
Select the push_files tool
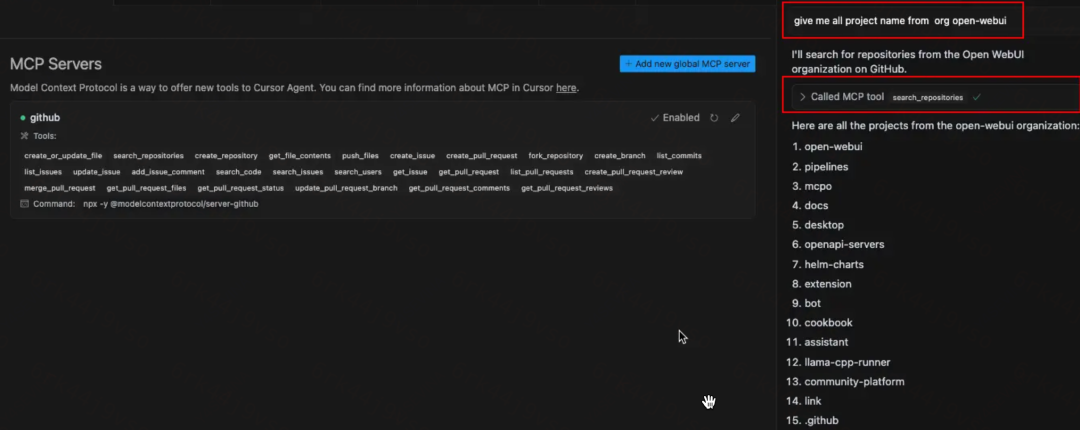(x=360, y=156)
